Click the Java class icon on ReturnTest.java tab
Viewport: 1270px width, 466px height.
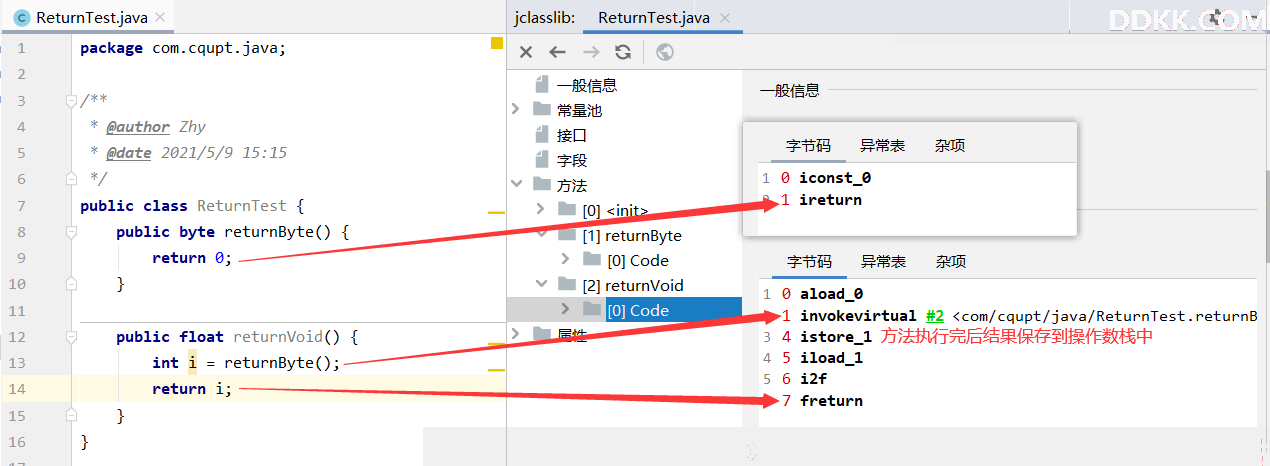(21, 17)
